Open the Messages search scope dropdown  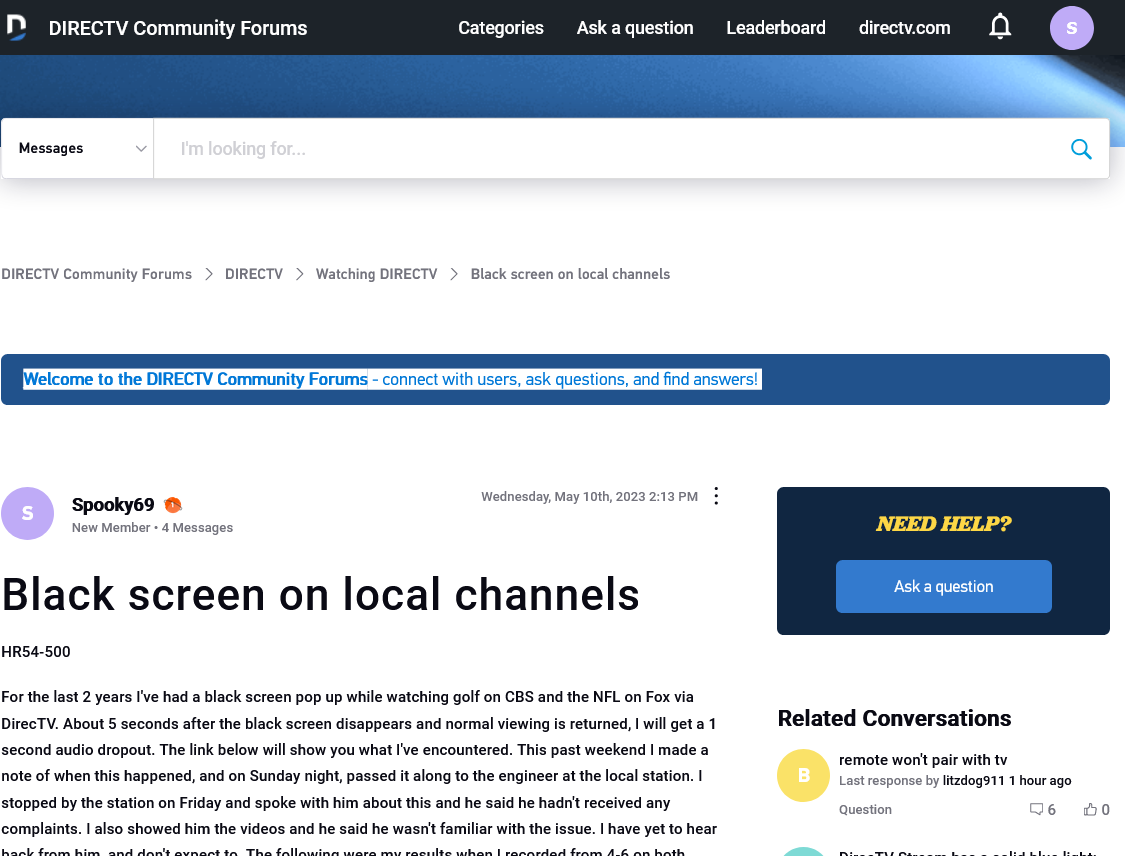click(76, 148)
